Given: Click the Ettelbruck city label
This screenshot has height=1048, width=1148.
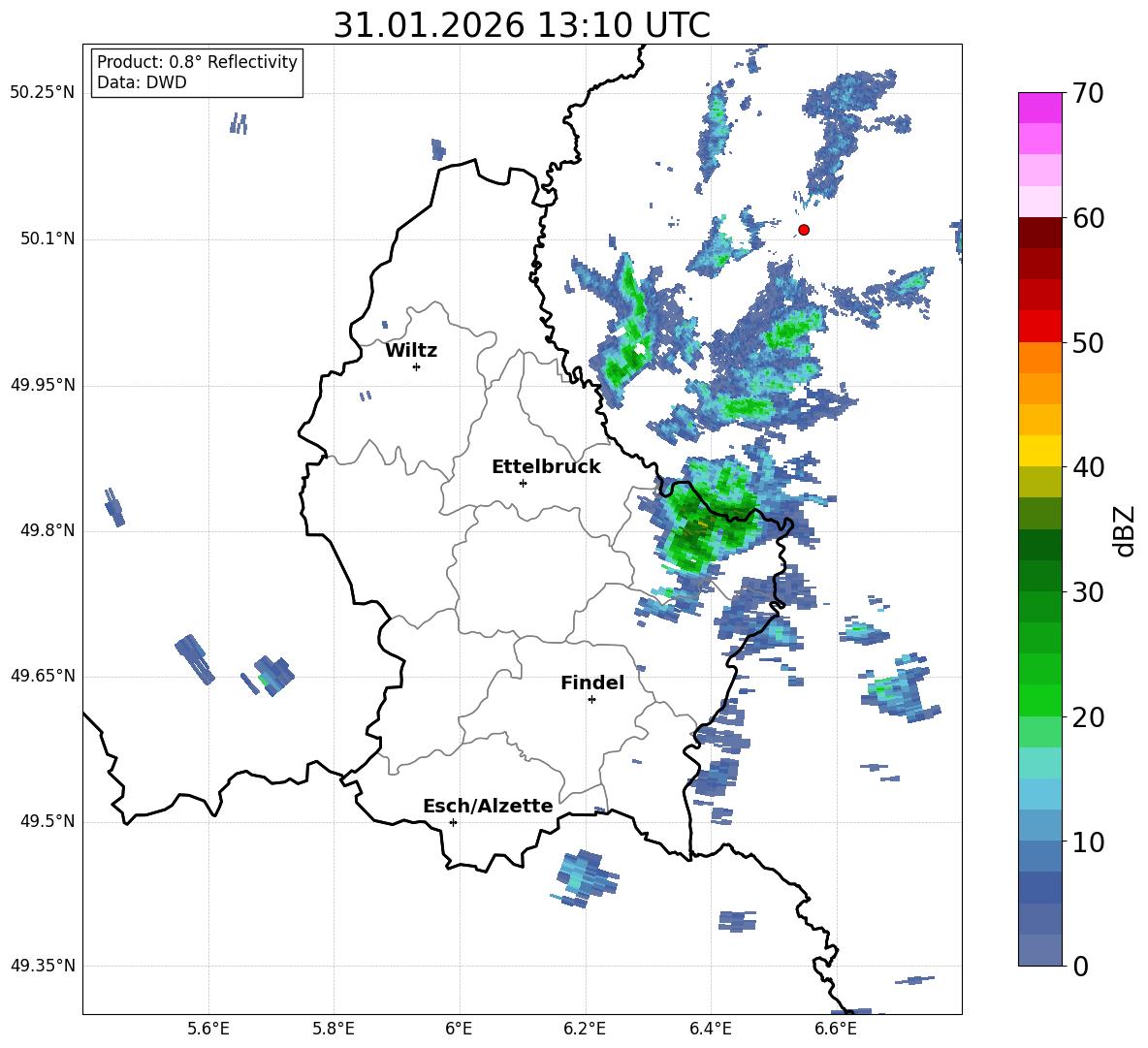Looking at the screenshot, I should click(x=546, y=467).
